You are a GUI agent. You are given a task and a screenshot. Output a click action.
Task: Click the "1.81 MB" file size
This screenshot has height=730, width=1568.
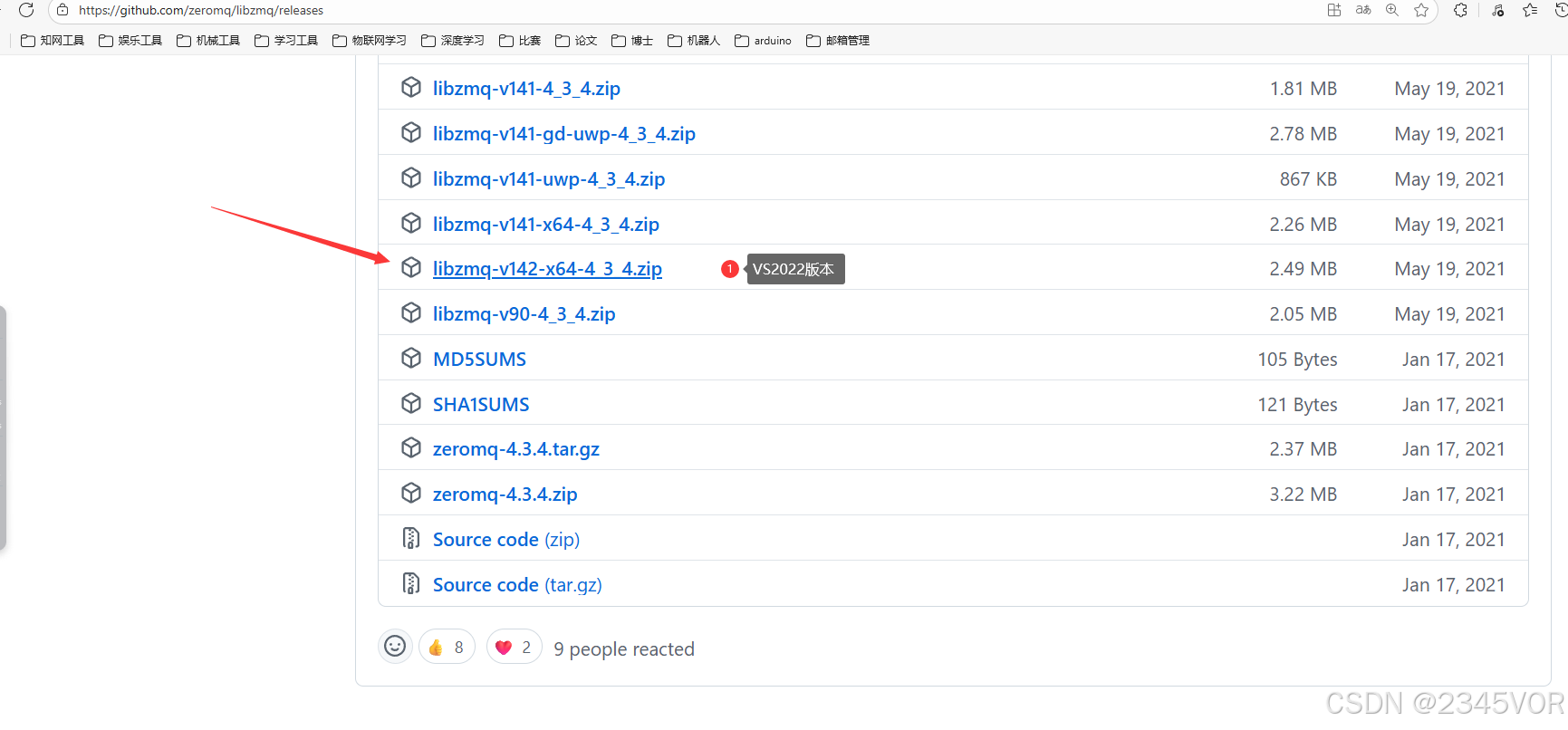1303,89
